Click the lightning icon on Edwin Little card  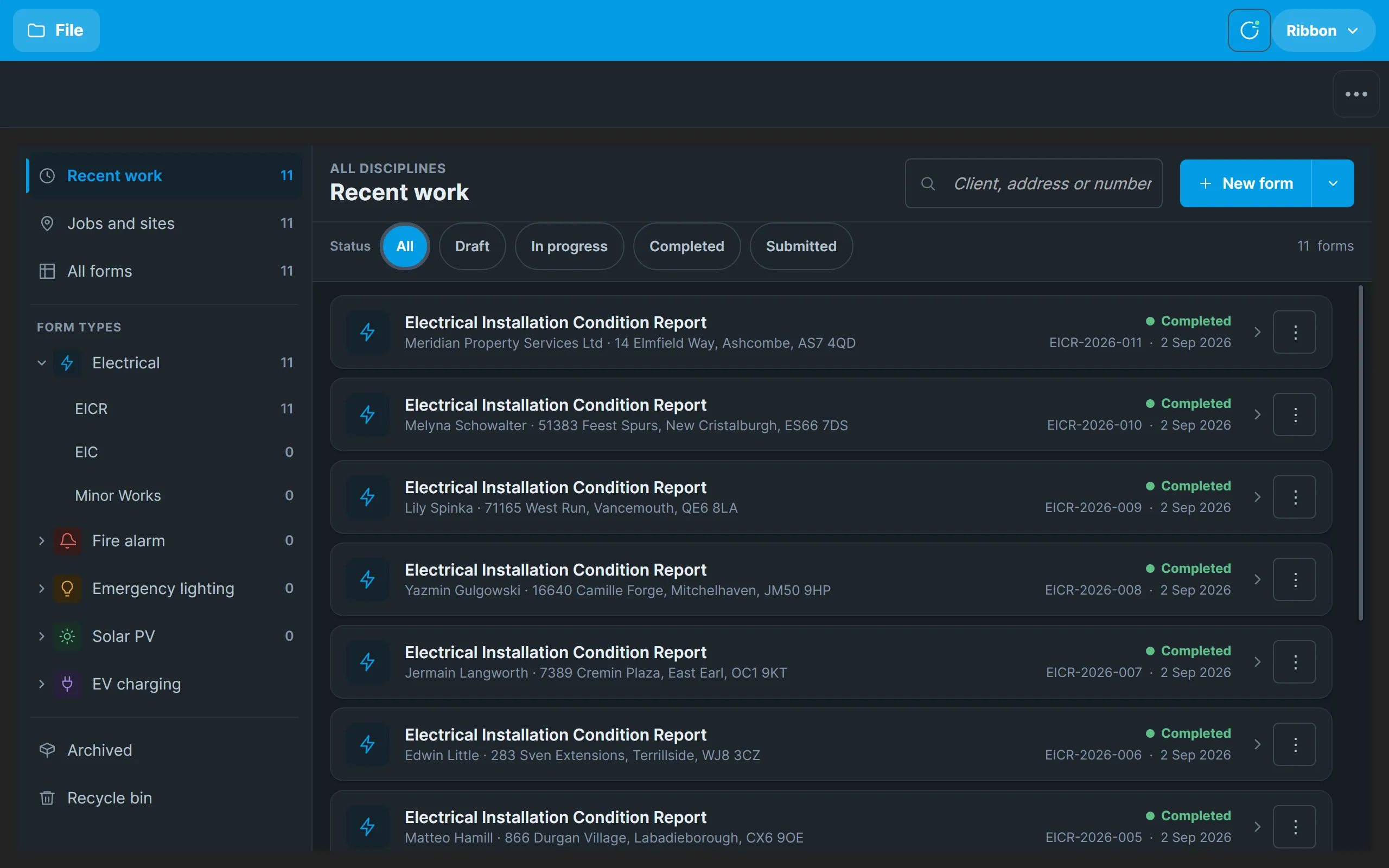click(x=367, y=744)
